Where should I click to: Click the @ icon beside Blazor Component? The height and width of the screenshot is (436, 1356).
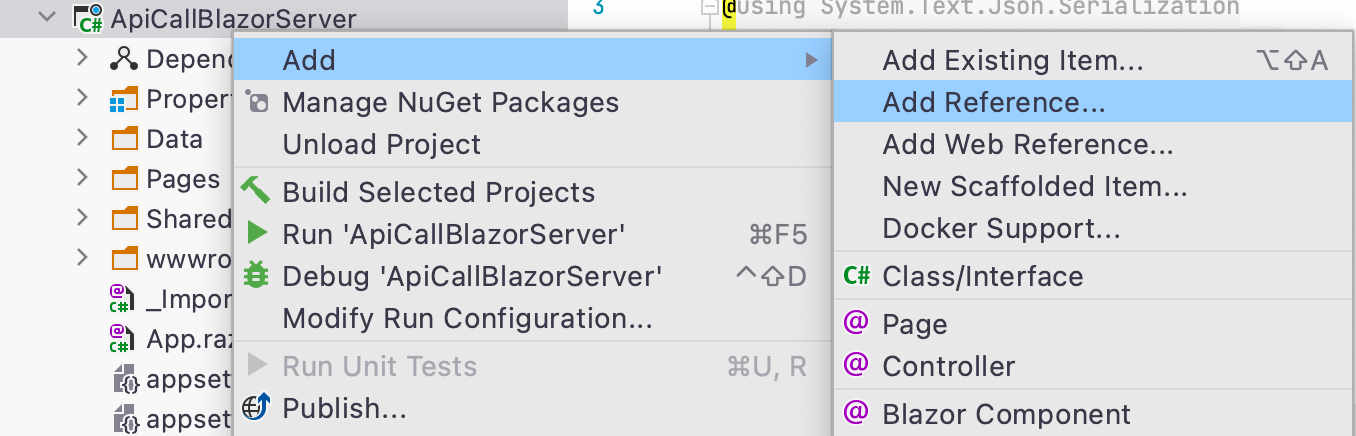[856, 412]
